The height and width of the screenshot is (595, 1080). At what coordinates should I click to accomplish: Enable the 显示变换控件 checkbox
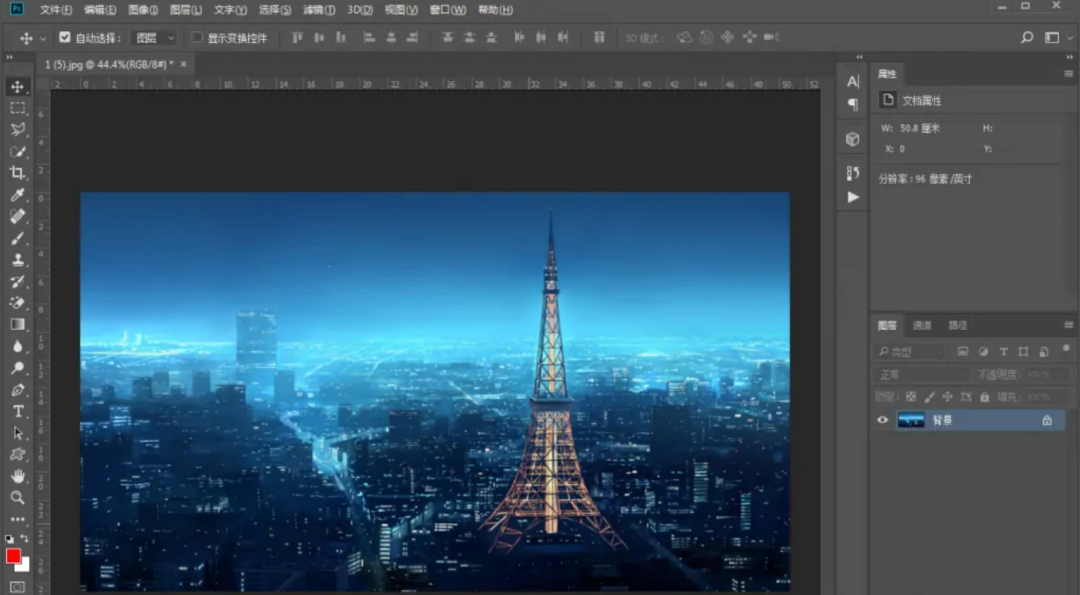pos(197,38)
